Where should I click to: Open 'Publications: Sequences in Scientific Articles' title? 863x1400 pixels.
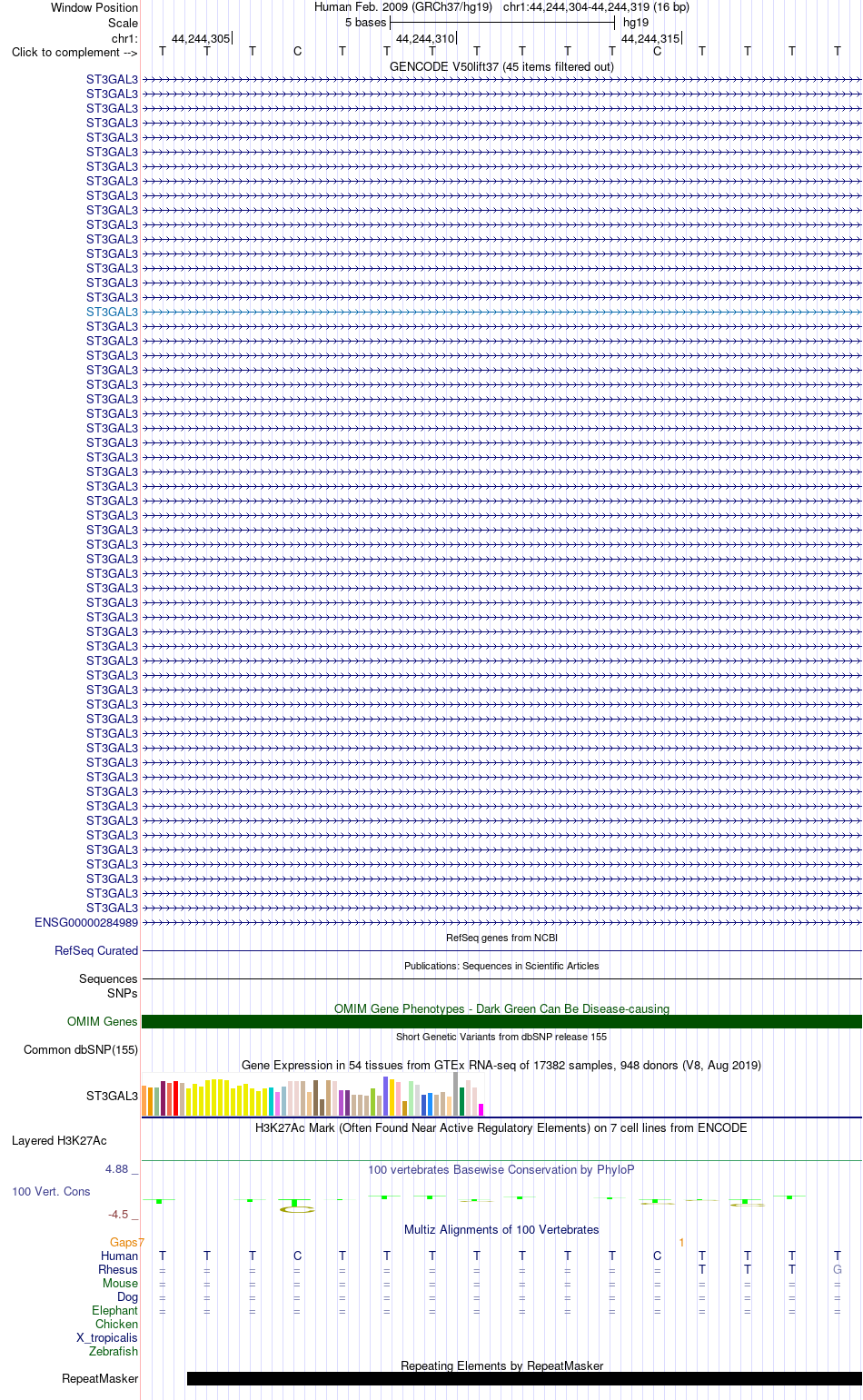point(501,966)
